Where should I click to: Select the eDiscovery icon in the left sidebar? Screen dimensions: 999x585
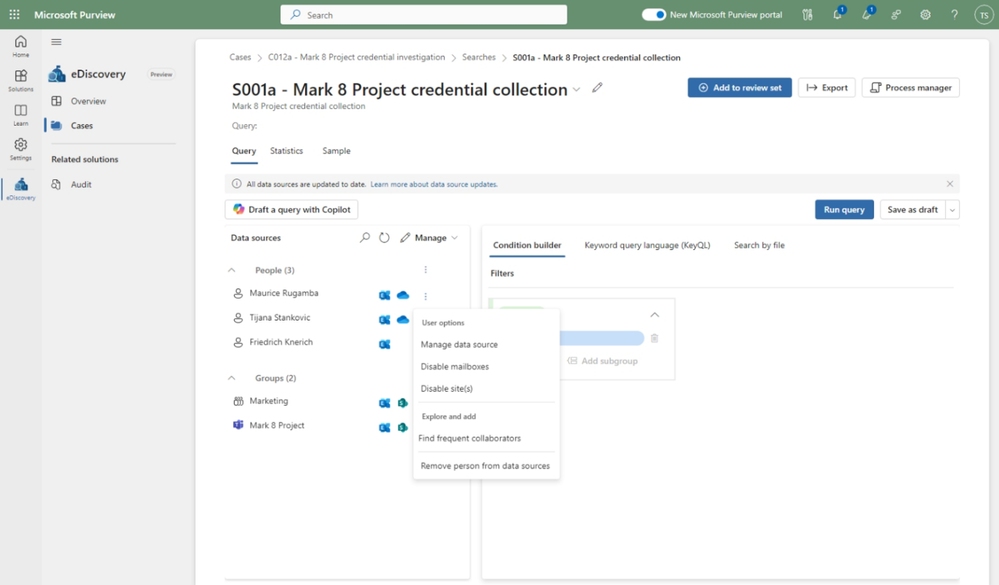(20, 186)
